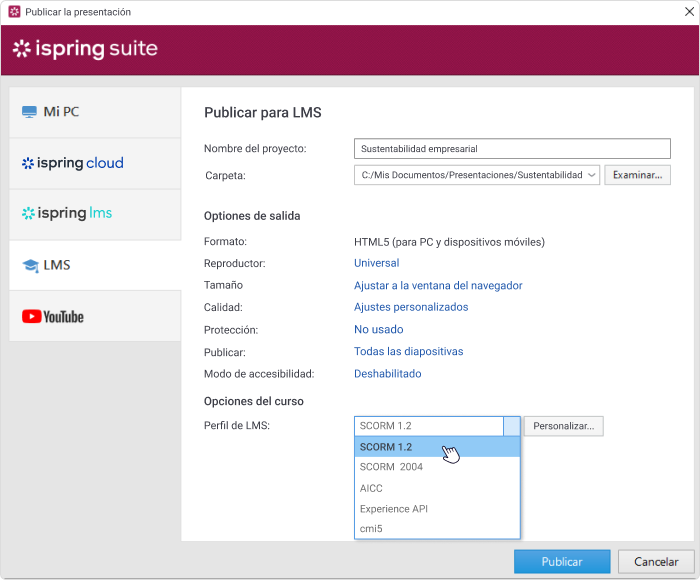Viewport: 700px width, 580px height.
Task: Click the No usado protection link
Action: pos(379,330)
